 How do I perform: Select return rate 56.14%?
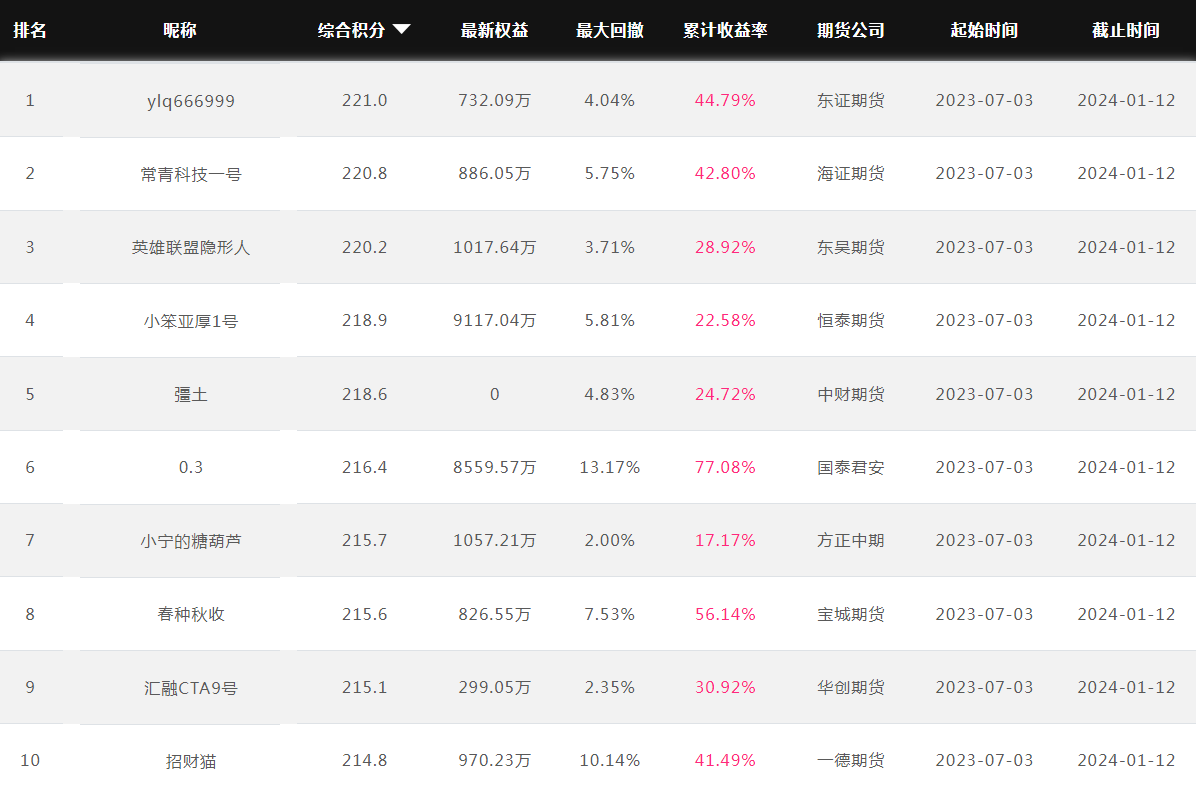pyautogui.click(x=725, y=614)
